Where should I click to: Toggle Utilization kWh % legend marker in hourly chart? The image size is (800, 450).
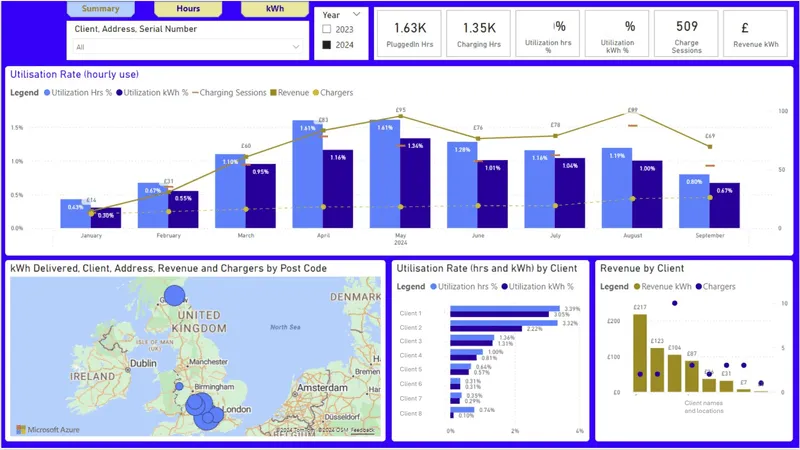[x=119, y=92]
